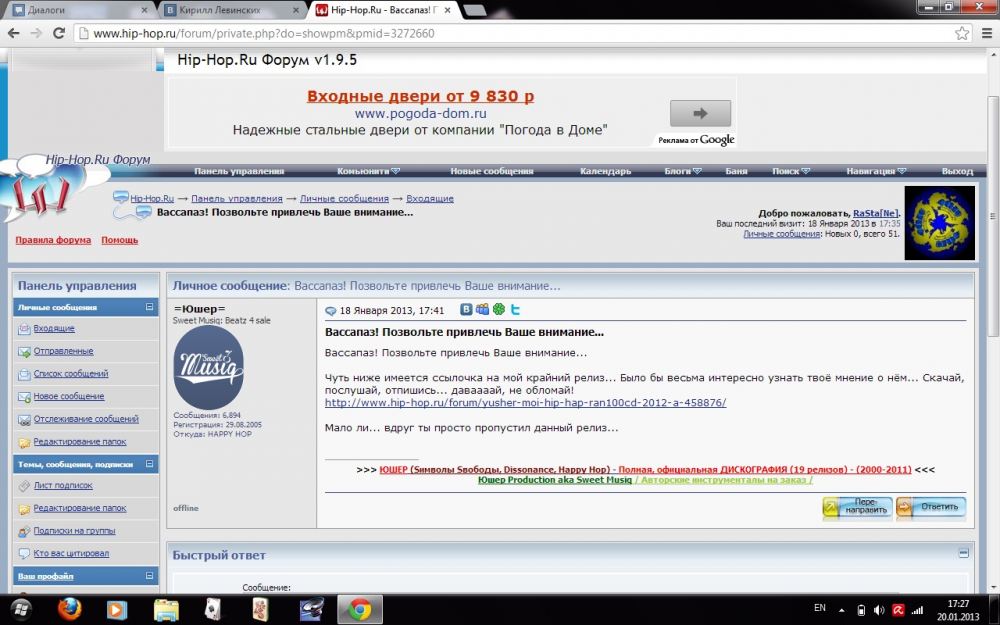The height and width of the screenshot is (625, 1000).
Task: Click the page vertical scrollbar
Action: tap(992, 217)
